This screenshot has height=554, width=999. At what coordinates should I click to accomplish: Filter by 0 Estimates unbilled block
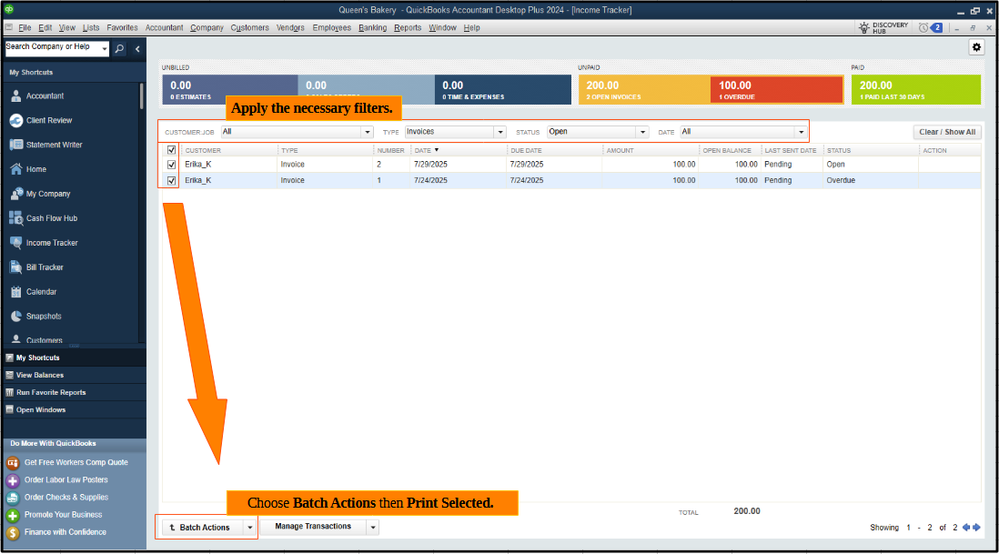point(230,90)
